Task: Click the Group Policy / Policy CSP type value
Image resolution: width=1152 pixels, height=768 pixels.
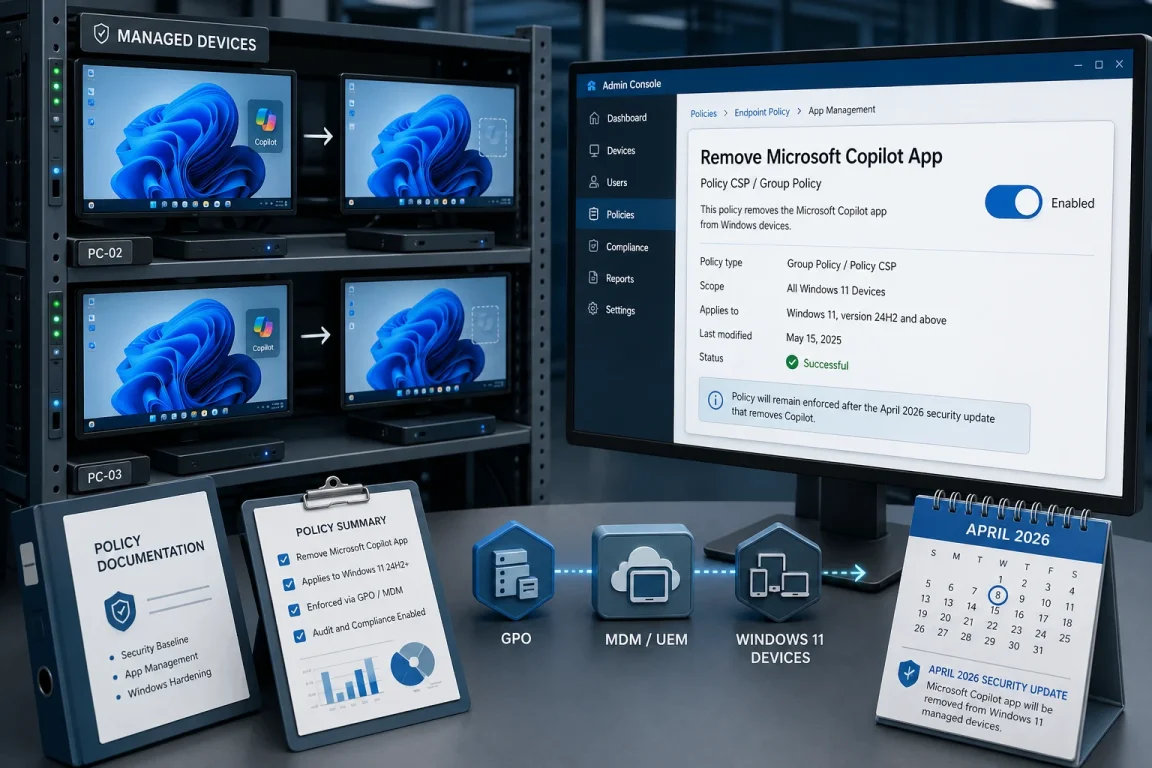Action: (841, 265)
